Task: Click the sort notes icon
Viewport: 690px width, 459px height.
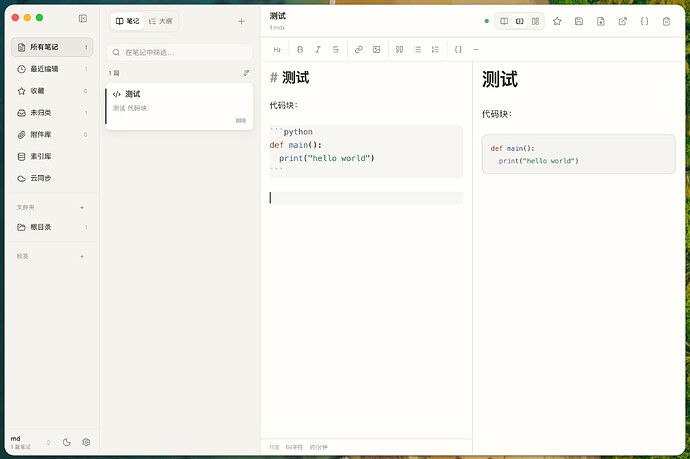Action: click(x=246, y=73)
